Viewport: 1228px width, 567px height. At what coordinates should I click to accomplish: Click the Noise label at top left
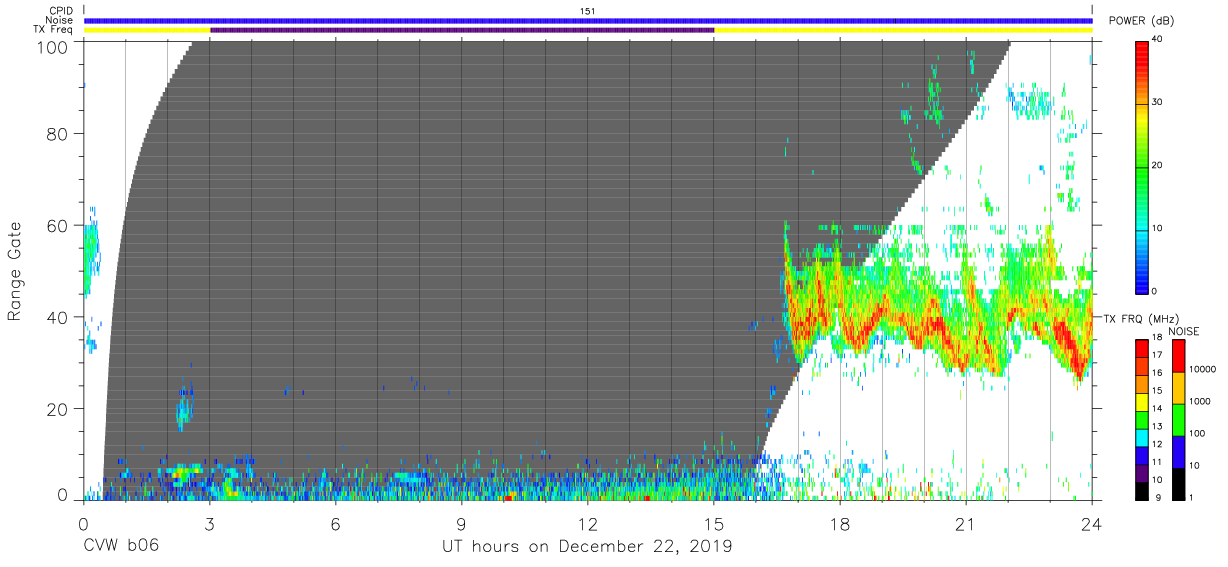(x=58, y=20)
